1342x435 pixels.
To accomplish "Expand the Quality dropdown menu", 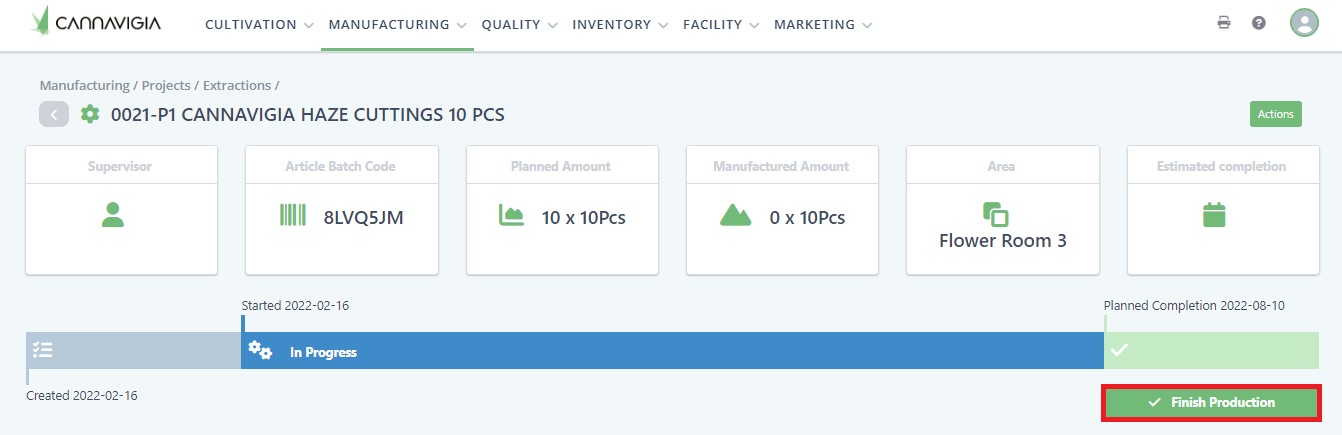I will [x=518, y=25].
